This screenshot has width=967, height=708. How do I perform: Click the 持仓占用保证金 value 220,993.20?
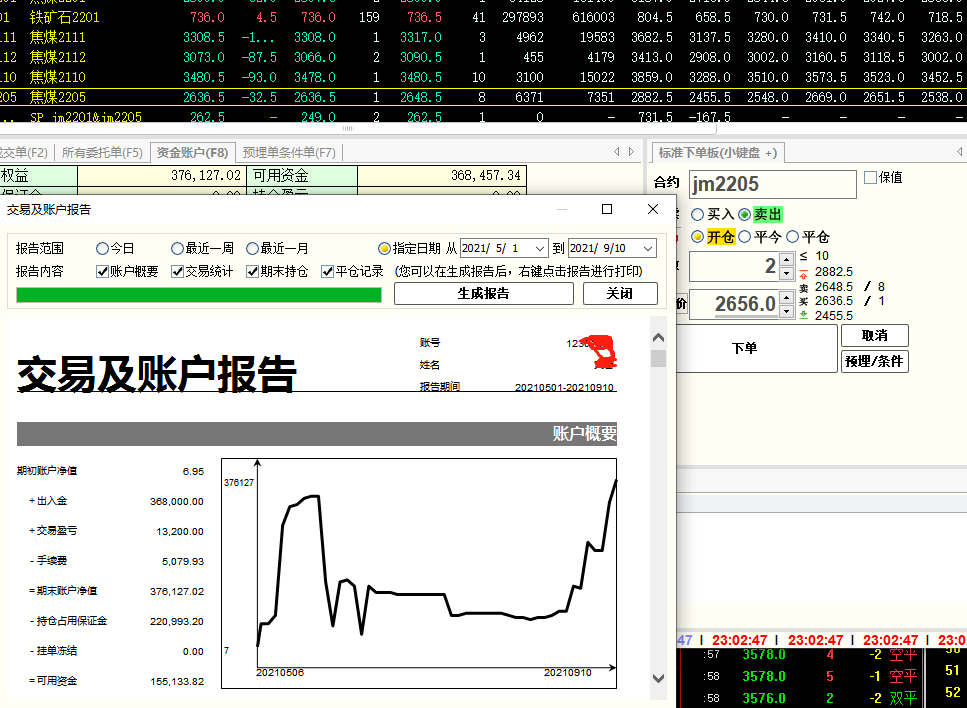tap(176, 622)
